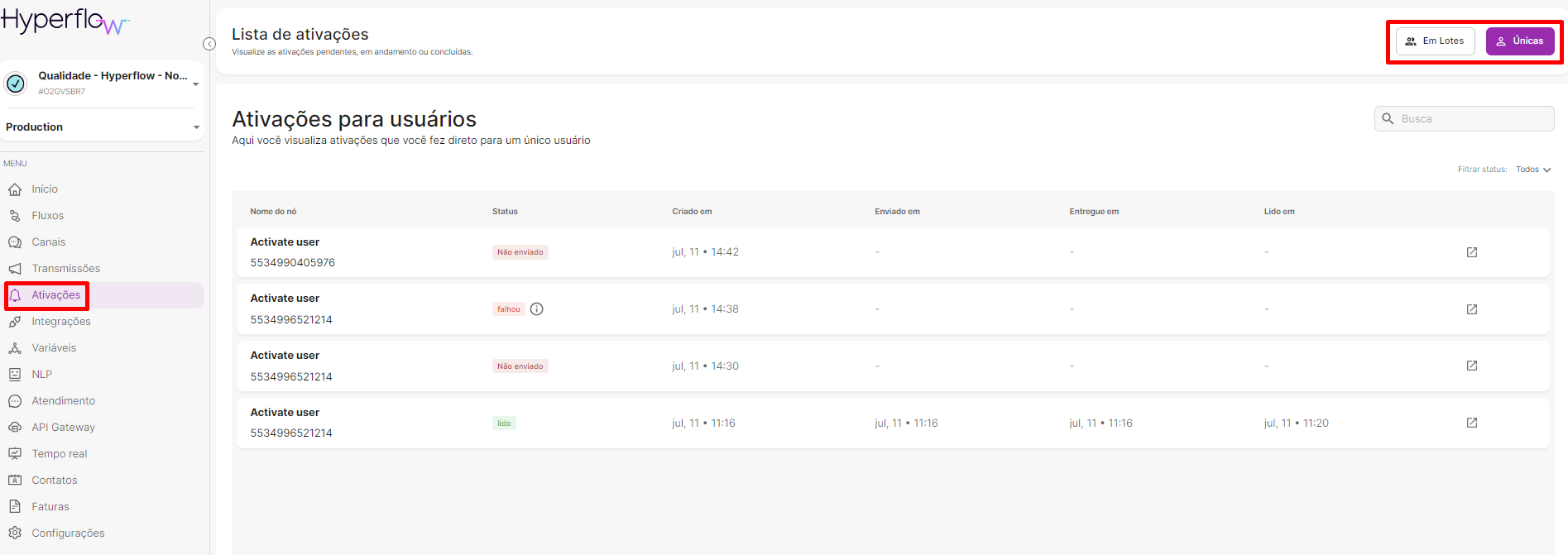Screen dimensions: 1568x555
Task: Click the info icon next to falhou
Action: point(537,309)
